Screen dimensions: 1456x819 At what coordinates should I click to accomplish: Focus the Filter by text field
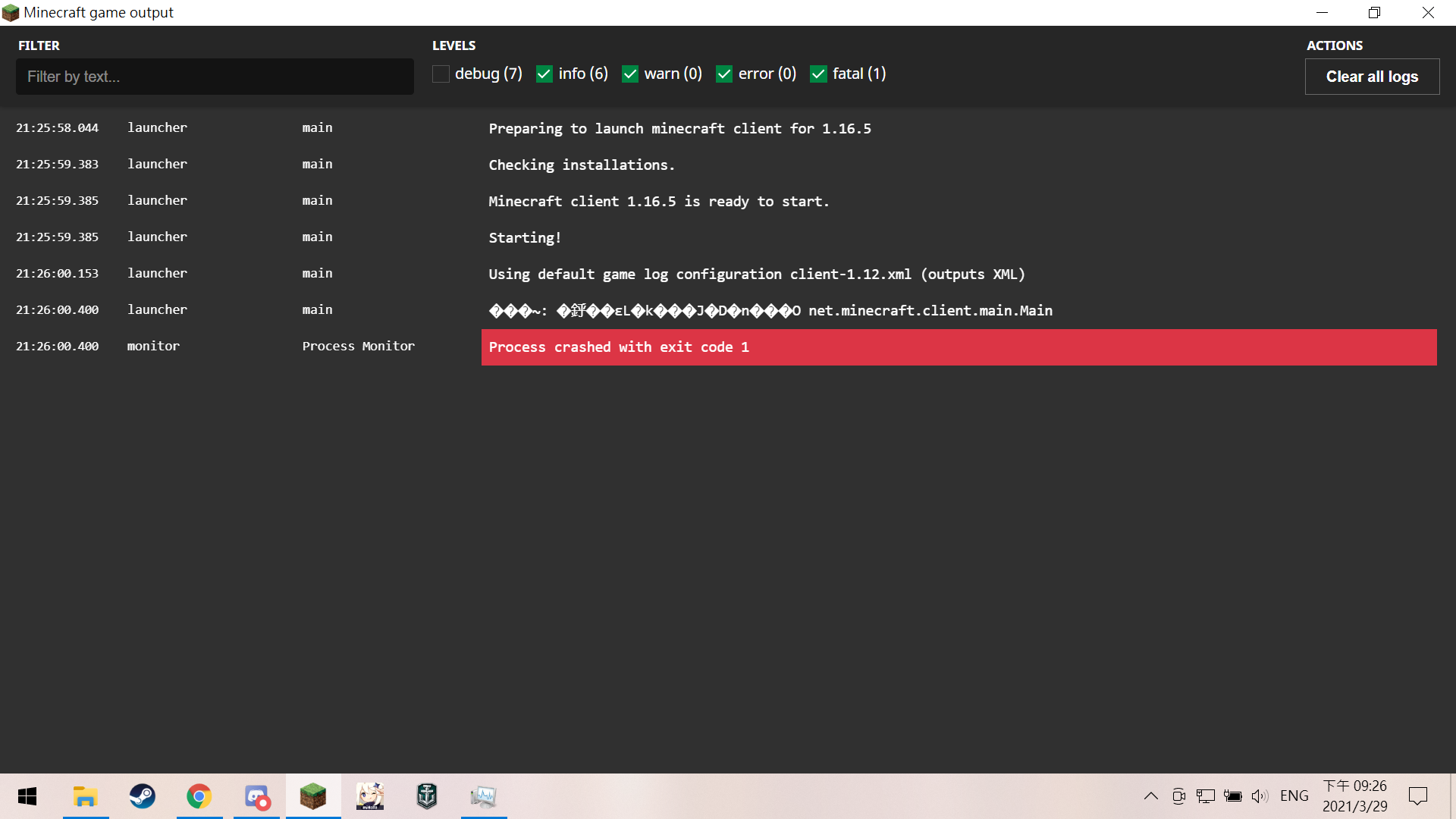tap(215, 77)
